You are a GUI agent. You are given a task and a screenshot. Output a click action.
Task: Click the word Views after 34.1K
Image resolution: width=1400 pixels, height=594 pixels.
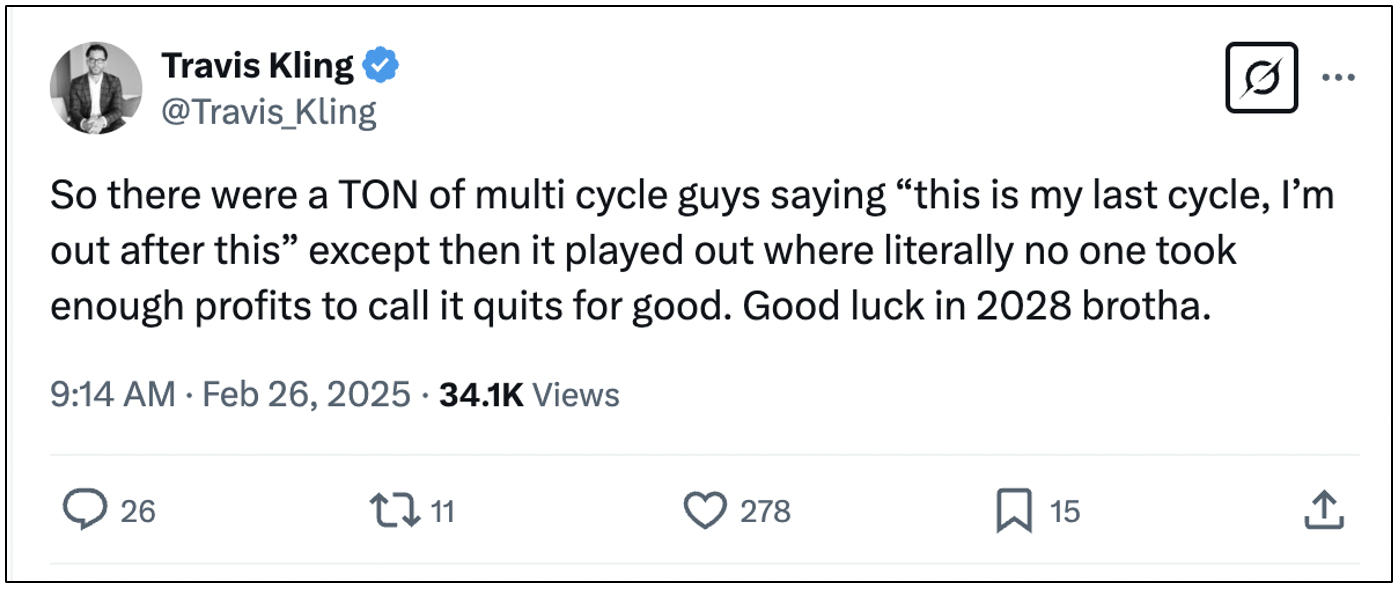(x=575, y=395)
